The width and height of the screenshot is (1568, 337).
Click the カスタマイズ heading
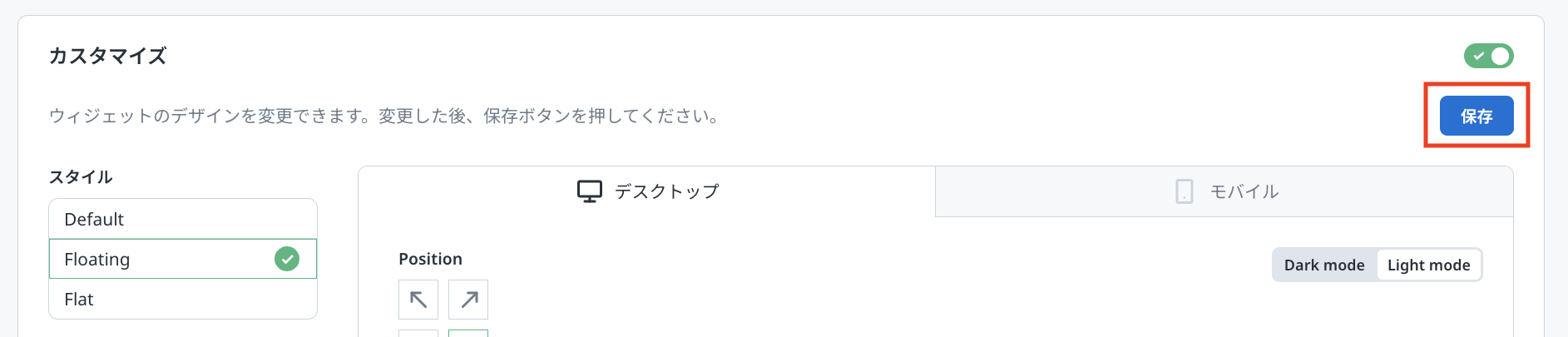(x=108, y=56)
